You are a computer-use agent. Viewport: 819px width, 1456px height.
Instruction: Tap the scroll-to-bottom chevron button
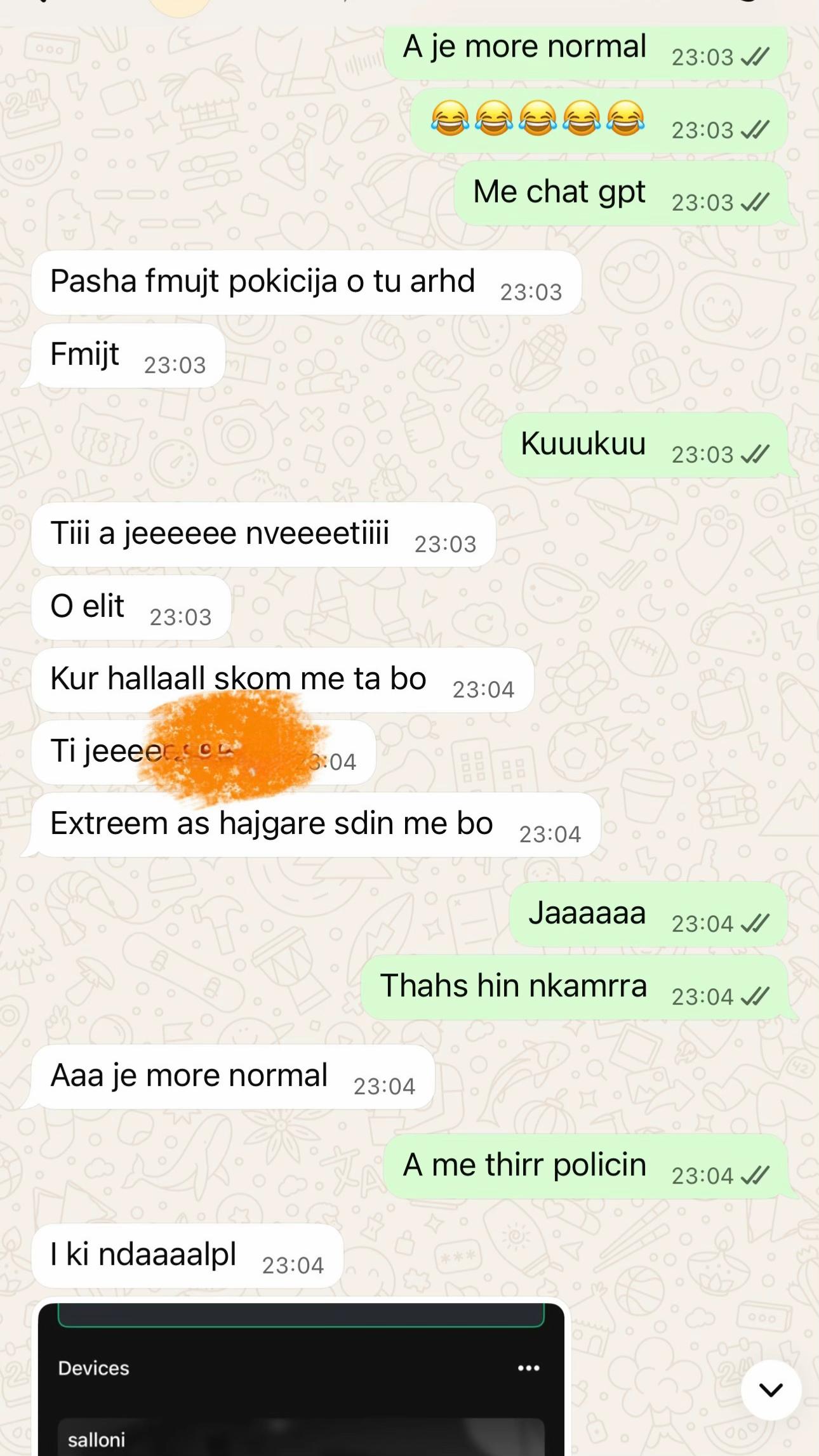(771, 1389)
